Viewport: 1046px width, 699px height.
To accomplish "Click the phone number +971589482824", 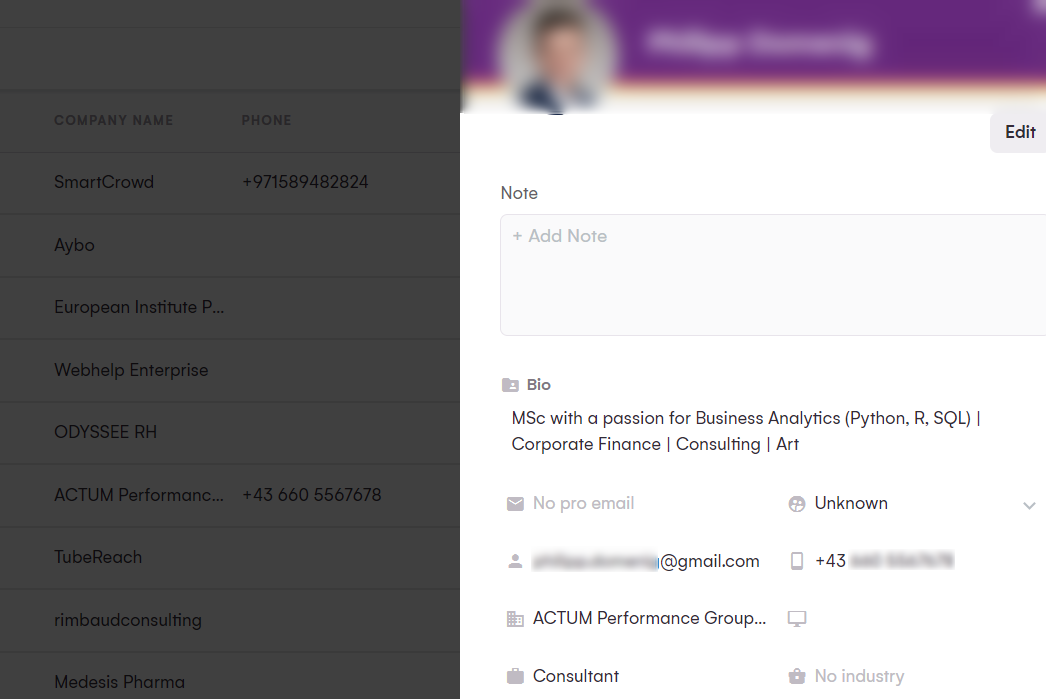I will [x=305, y=182].
